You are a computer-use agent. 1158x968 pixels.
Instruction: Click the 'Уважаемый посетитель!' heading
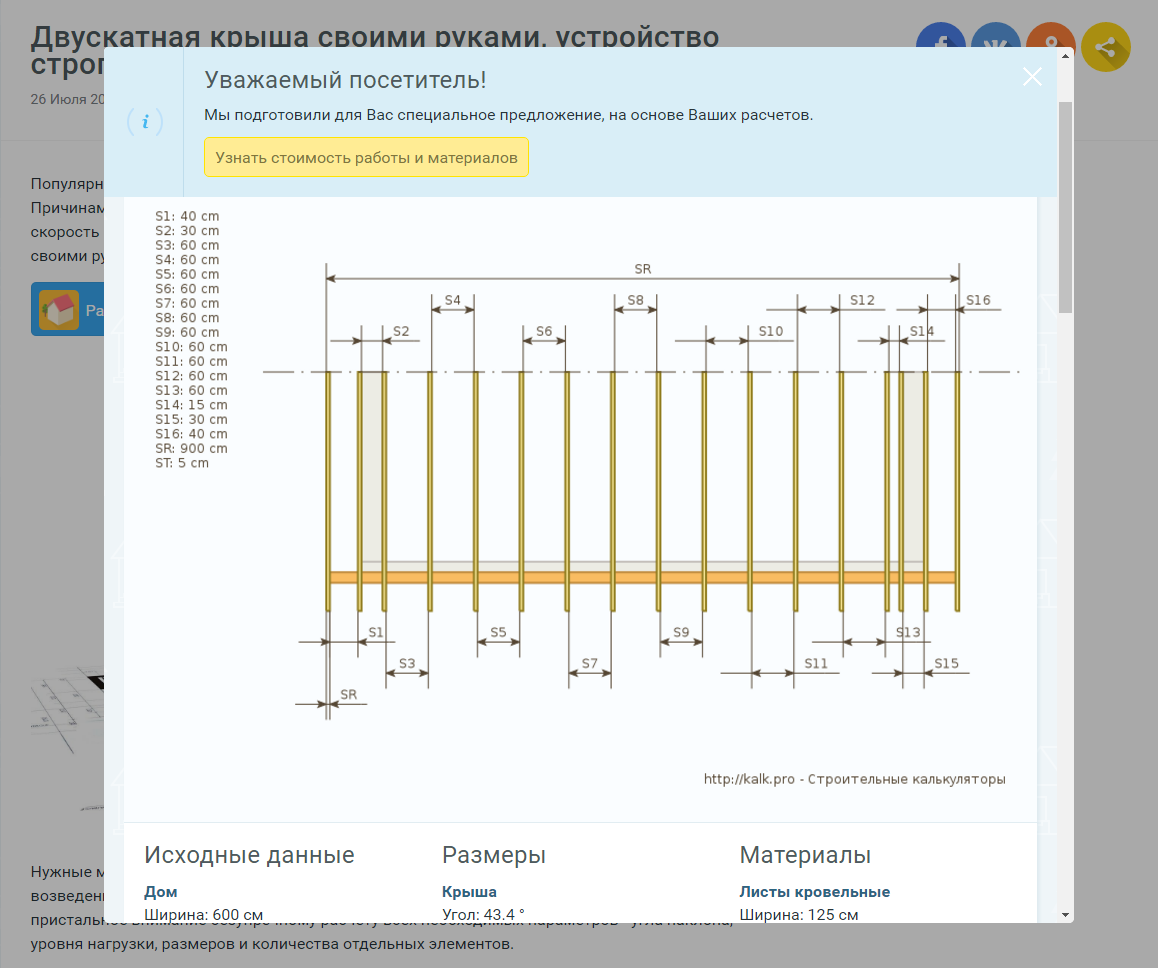pos(346,80)
